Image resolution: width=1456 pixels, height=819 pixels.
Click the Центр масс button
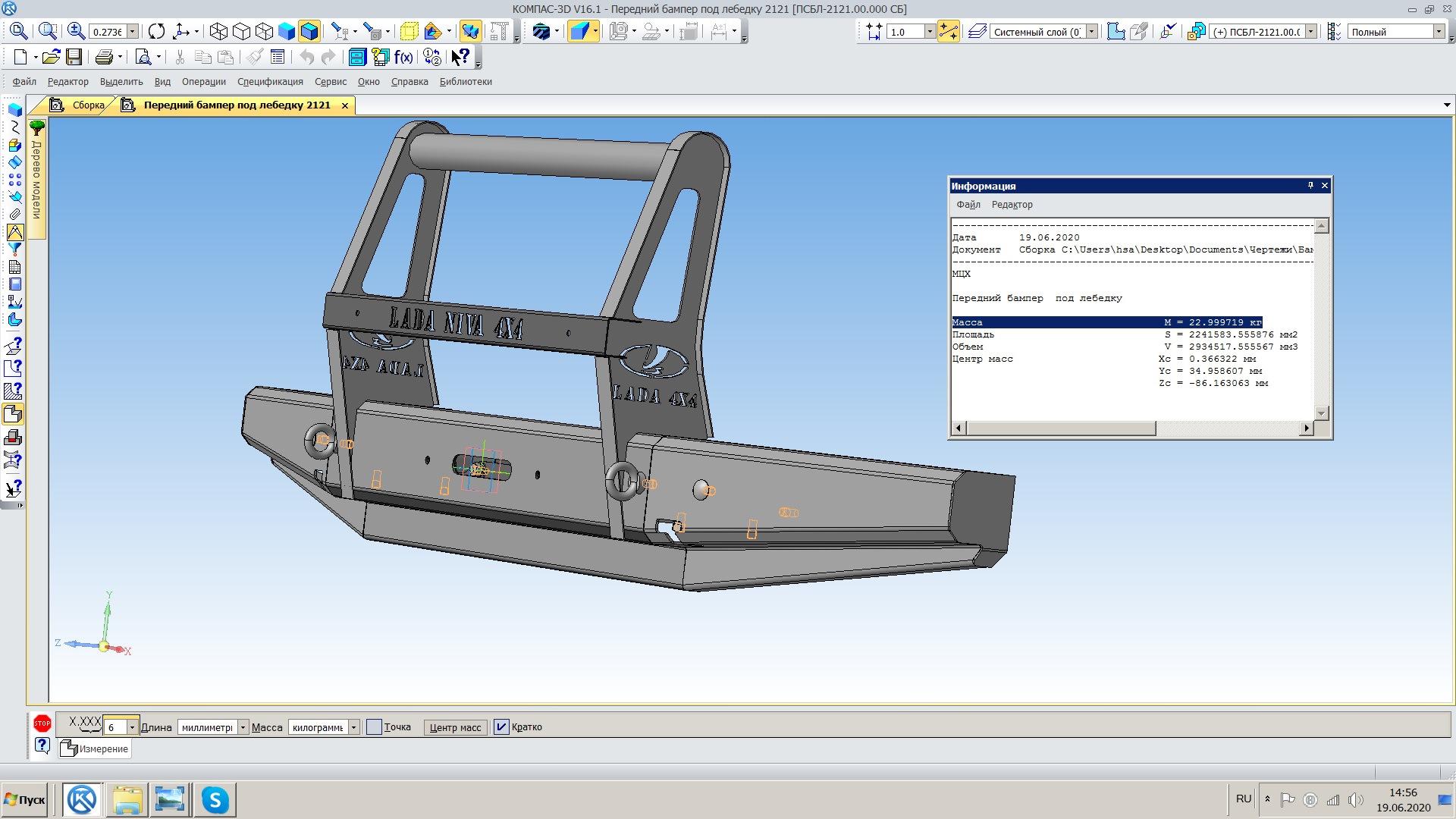pyautogui.click(x=455, y=727)
